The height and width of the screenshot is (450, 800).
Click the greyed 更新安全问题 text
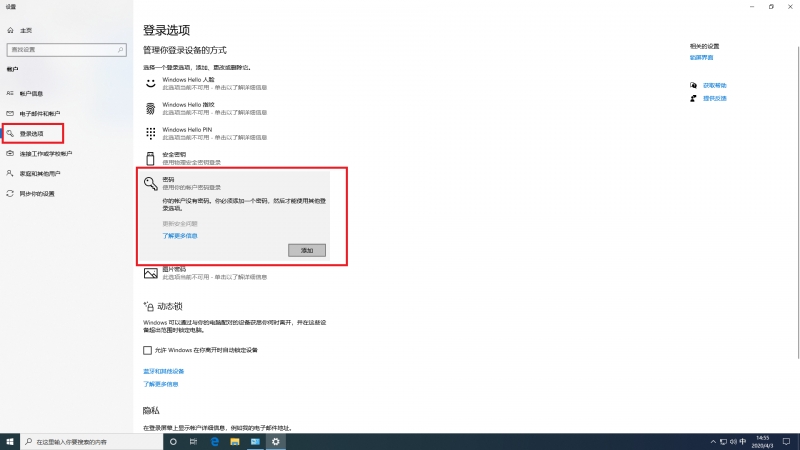pos(180,223)
